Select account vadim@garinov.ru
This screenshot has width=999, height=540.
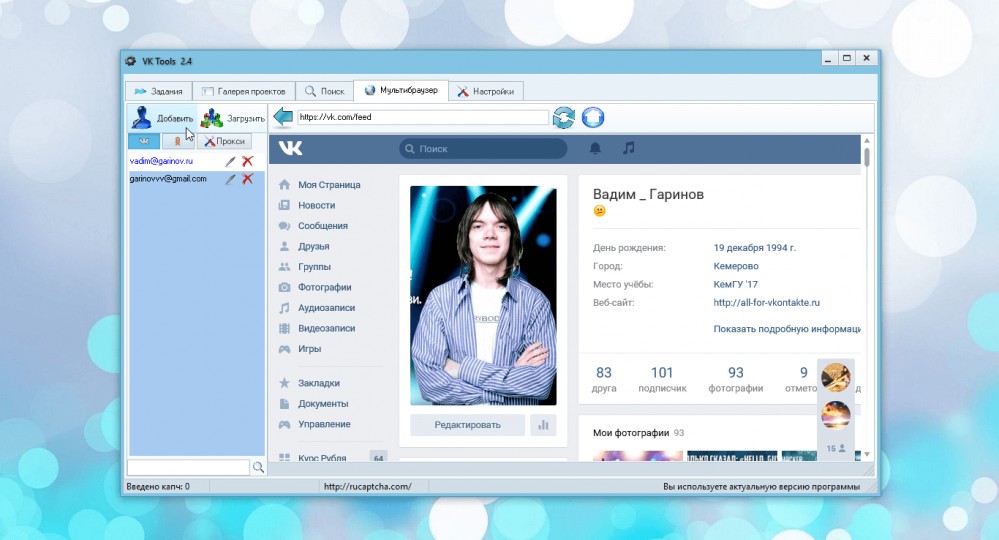pos(161,161)
